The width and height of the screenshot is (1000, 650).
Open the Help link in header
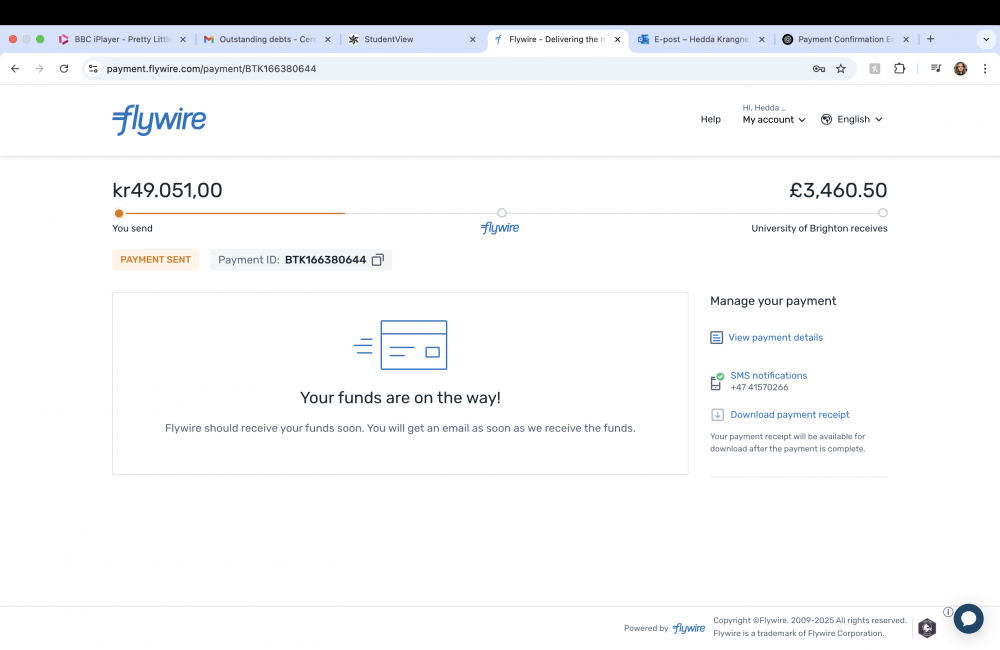[710, 119]
